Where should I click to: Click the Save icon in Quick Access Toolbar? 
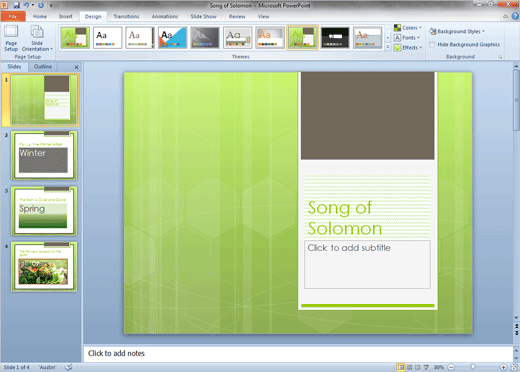[x=16, y=5]
